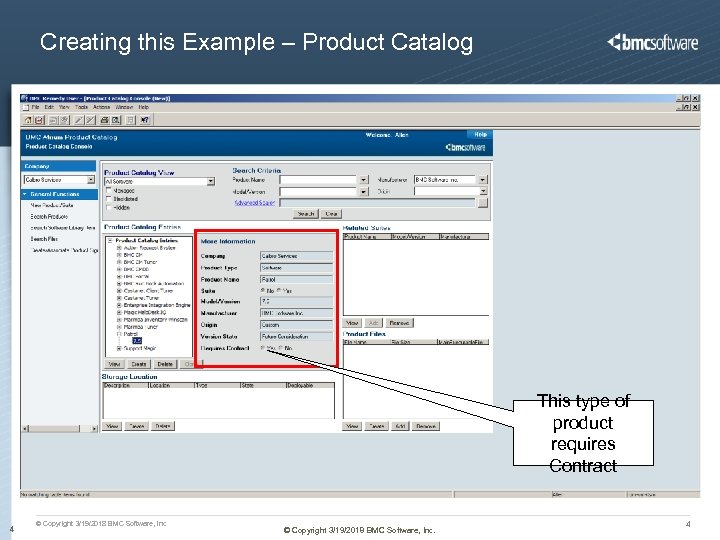Click View under Related Suites

[x=352, y=323]
